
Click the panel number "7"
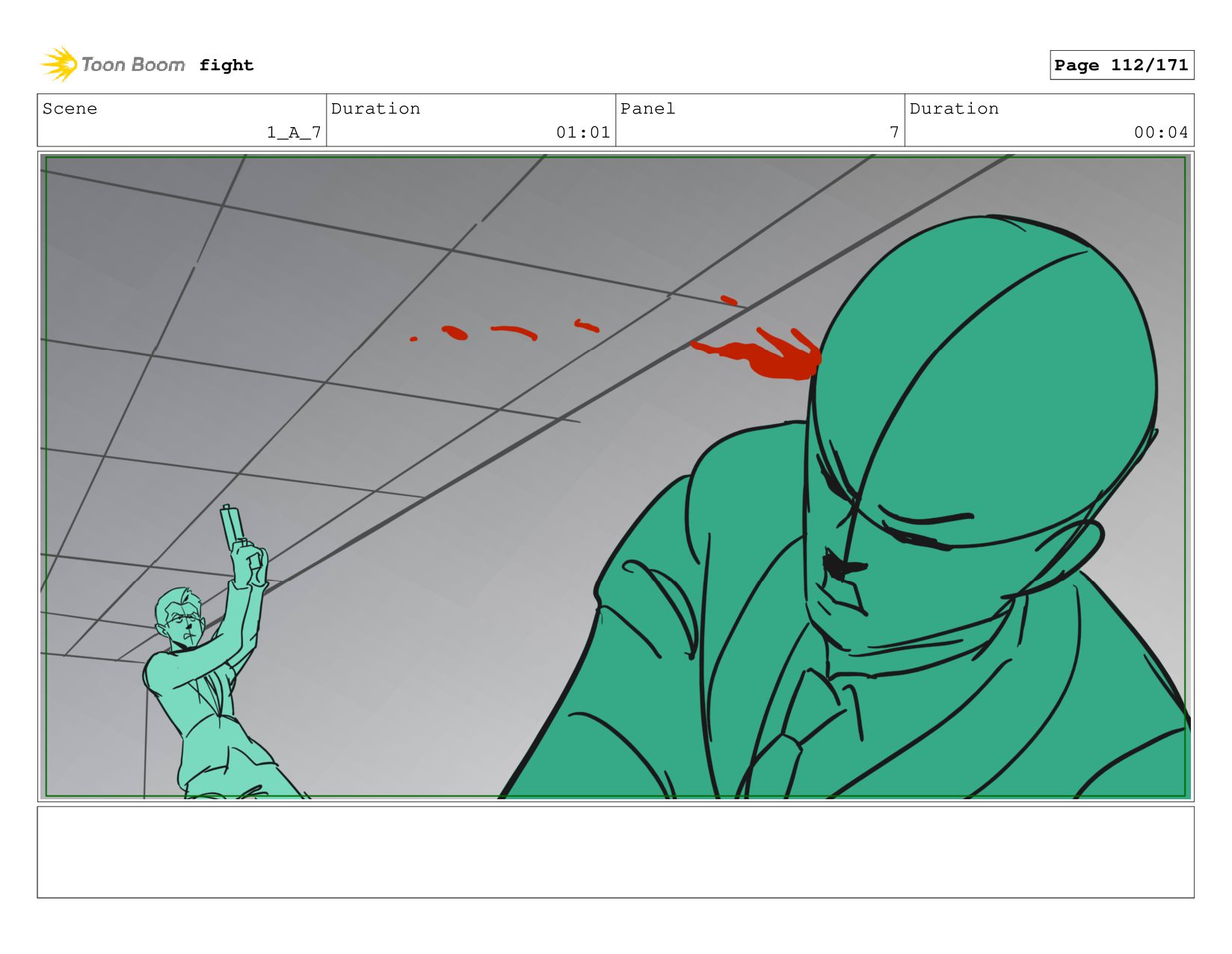pos(894,132)
